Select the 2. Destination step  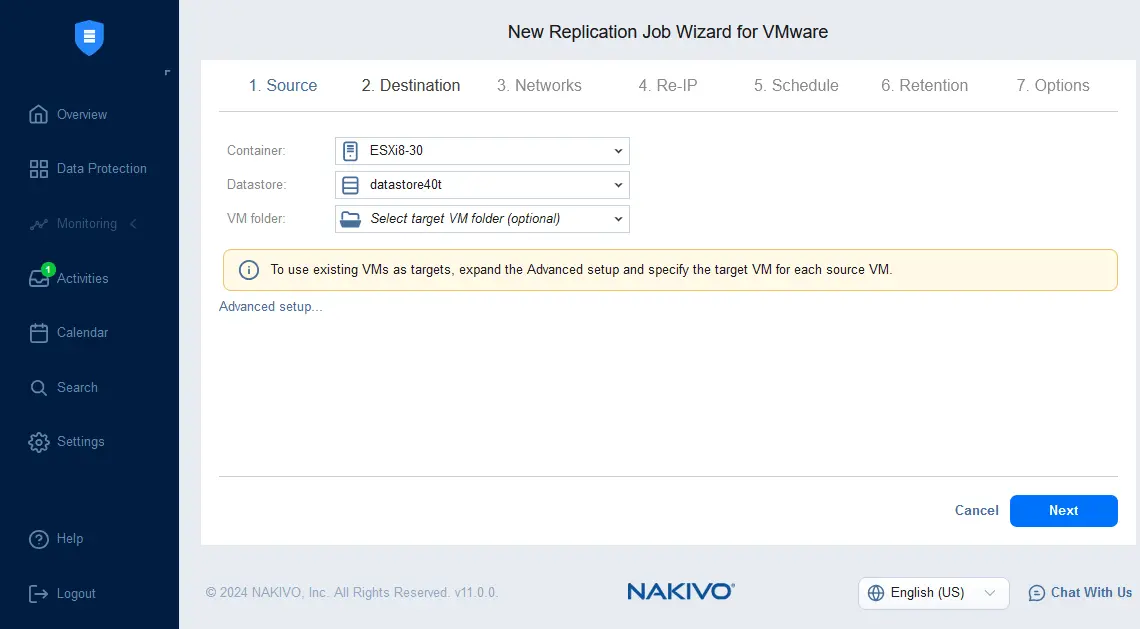pyautogui.click(x=411, y=86)
